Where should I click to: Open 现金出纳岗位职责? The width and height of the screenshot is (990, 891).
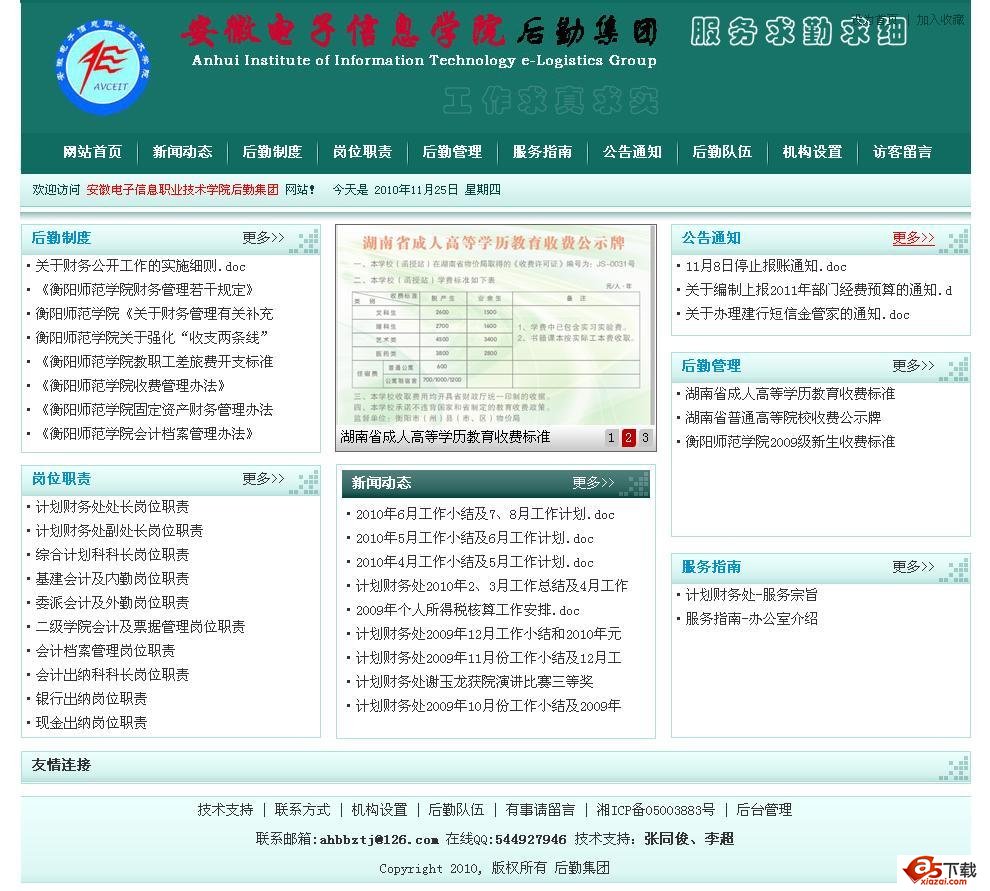(x=92, y=722)
